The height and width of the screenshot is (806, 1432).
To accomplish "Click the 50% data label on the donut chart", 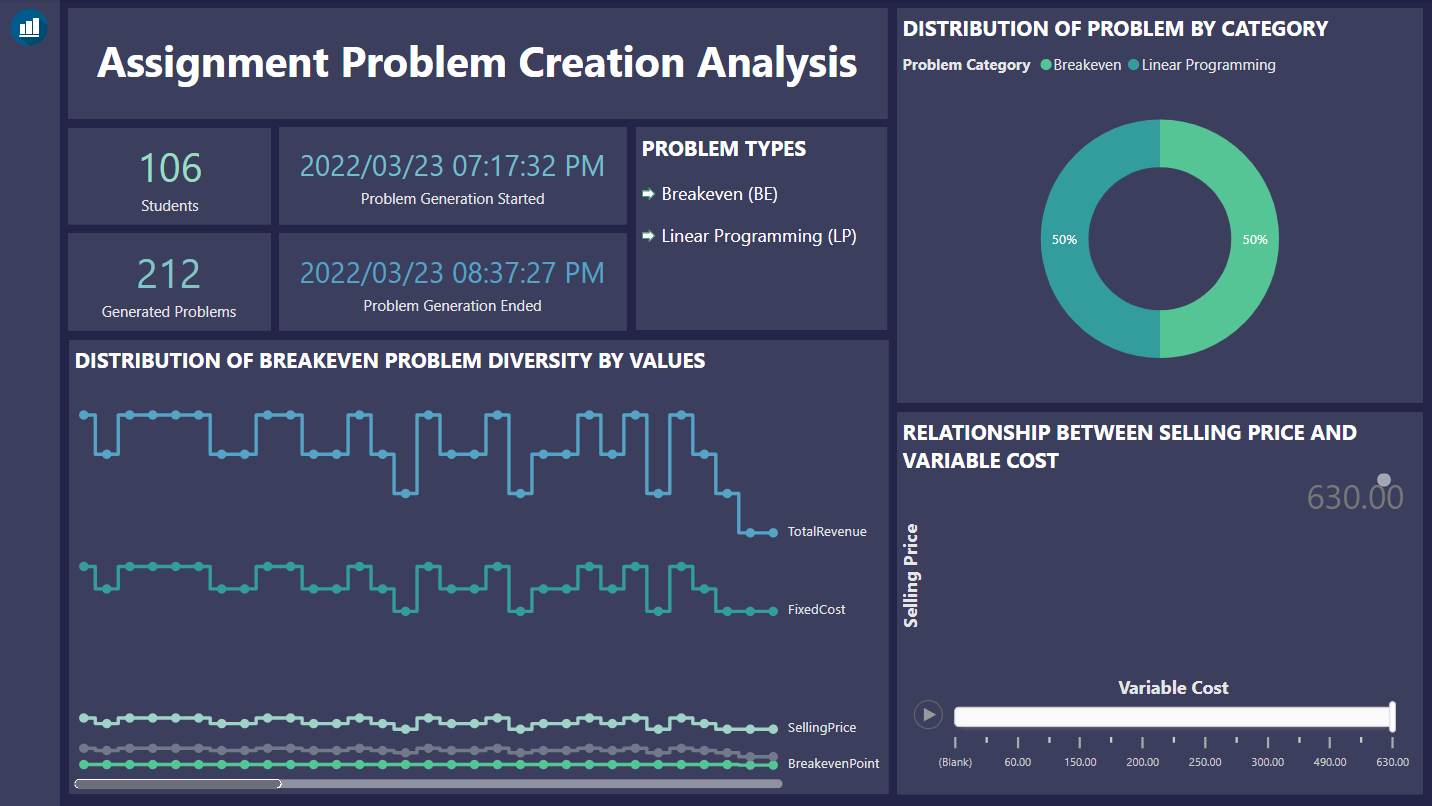I will point(1255,240).
